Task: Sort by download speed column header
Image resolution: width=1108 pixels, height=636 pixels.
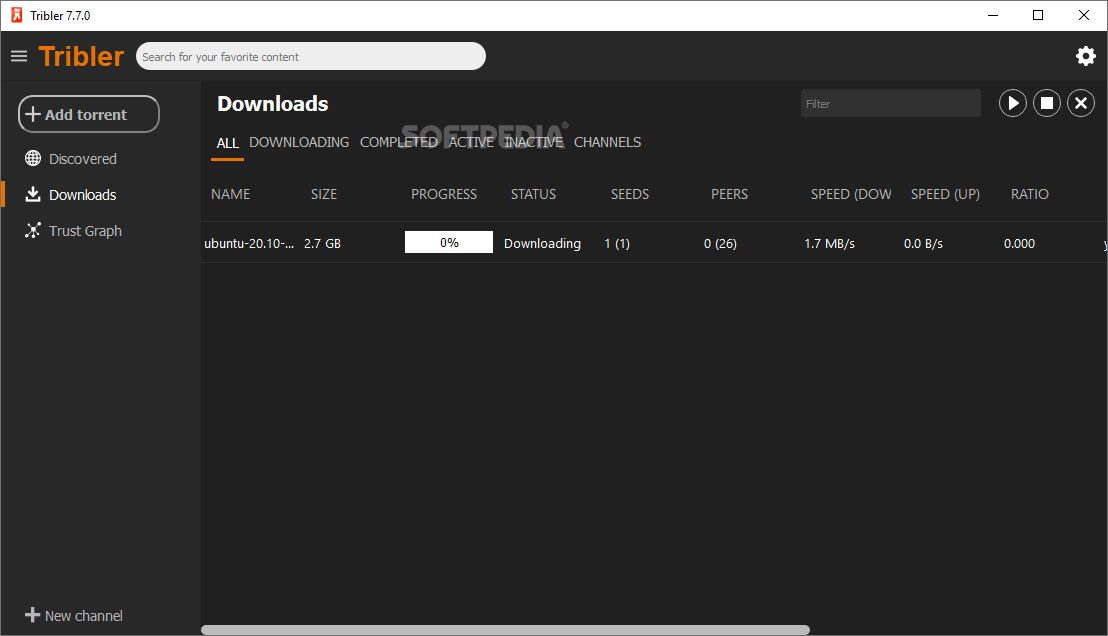Action: [x=851, y=194]
